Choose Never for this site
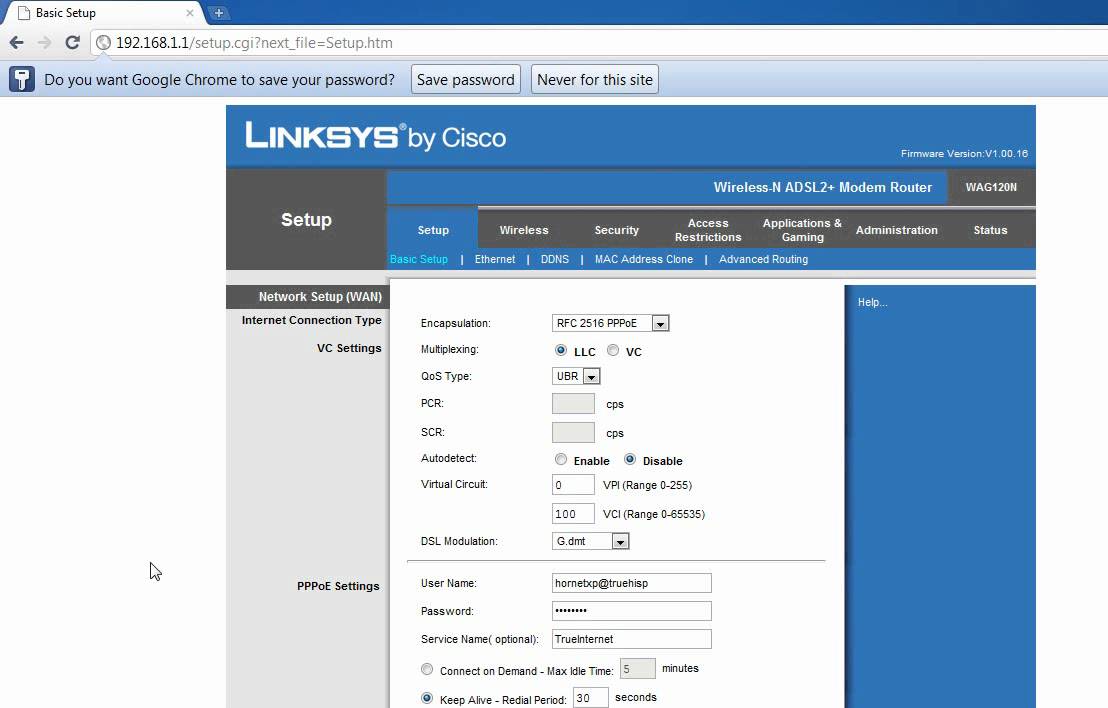This screenshot has width=1108, height=708. (x=594, y=79)
